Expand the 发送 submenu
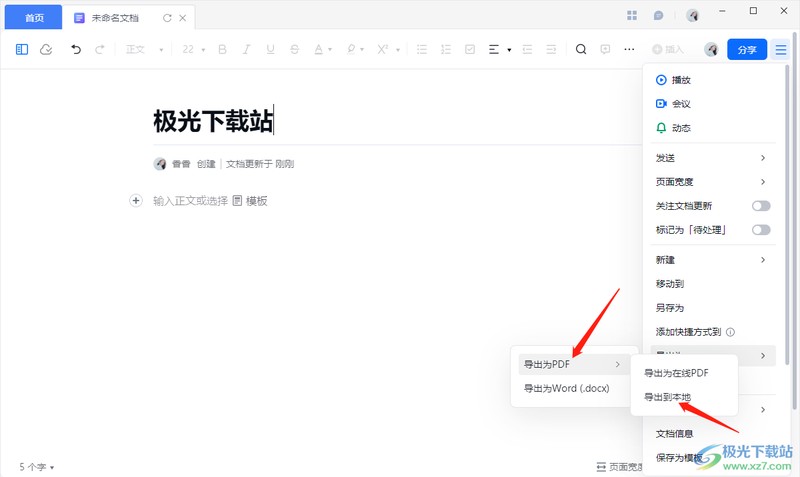 pos(713,158)
